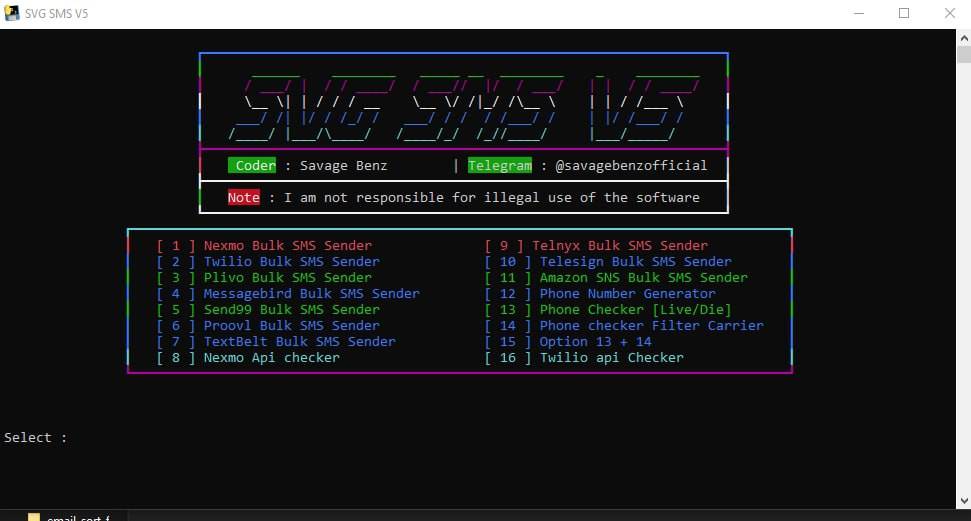Select option 11 Amazon SNS Bulk SMS Sender
Screen dimensions: 971x521
pos(616,278)
